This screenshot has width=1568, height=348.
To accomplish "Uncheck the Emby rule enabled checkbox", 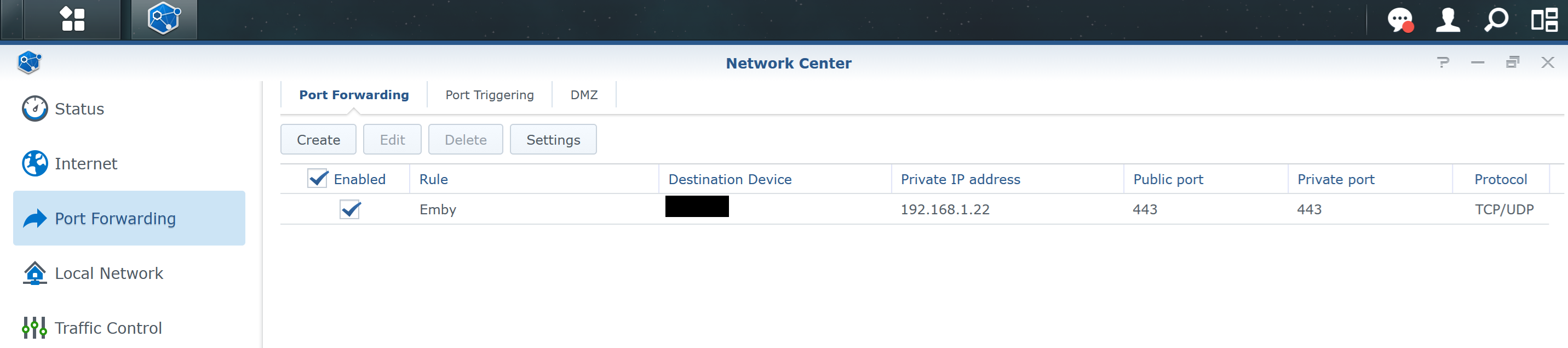I will tap(350, 210).
